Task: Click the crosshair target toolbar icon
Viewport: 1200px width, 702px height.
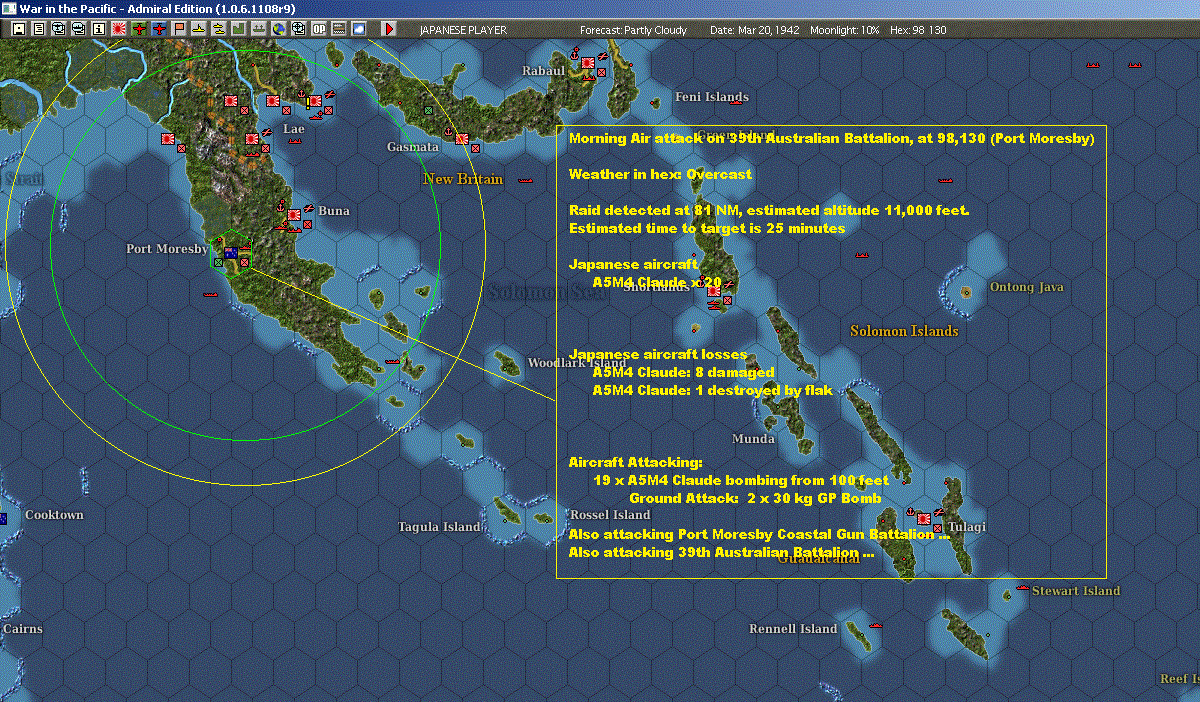Action: click(x=298, y=29)
